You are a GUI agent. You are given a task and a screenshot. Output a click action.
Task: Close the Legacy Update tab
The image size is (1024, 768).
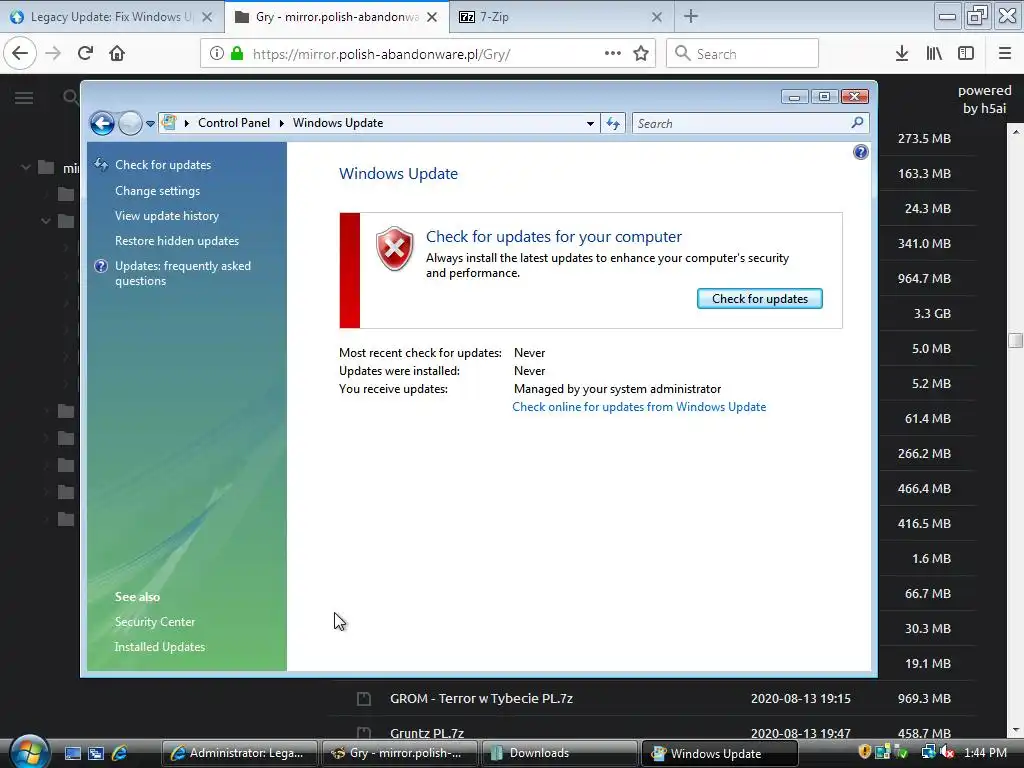(207, 17)
